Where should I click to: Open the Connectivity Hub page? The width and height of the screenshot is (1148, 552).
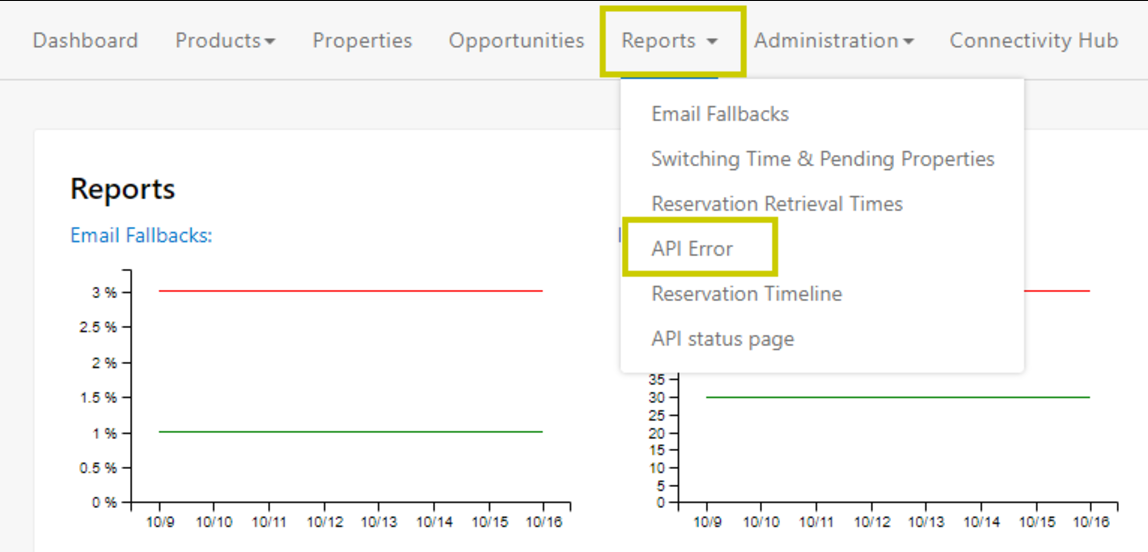[1033, 41]
